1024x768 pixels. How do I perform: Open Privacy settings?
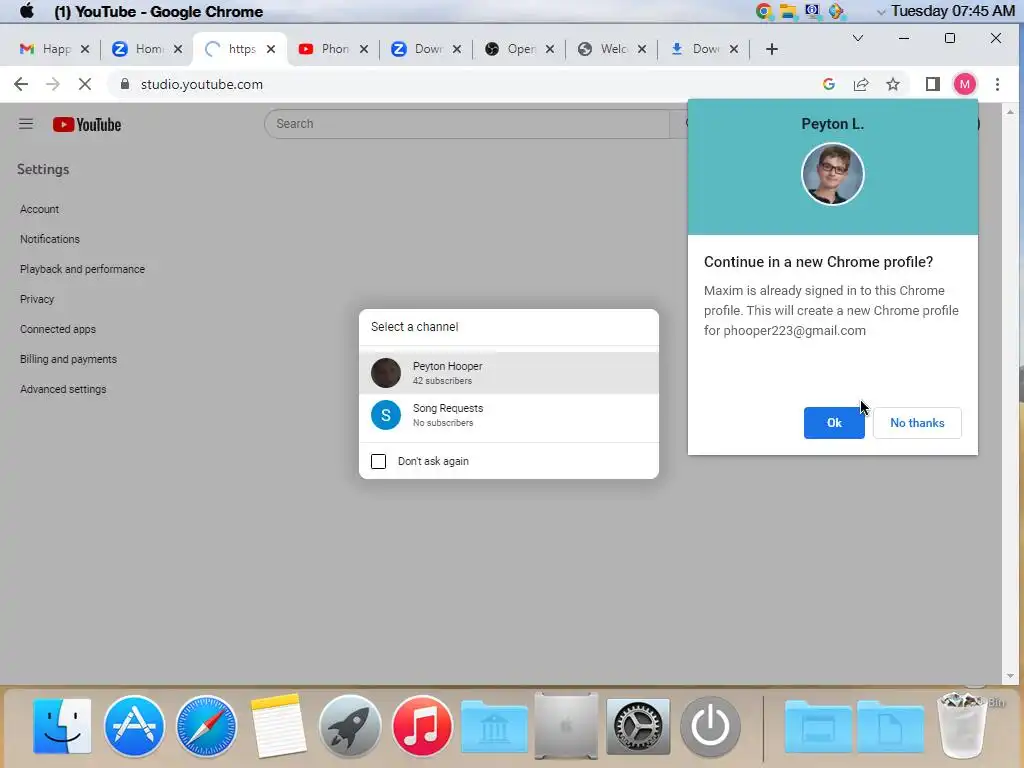point(37,299)
